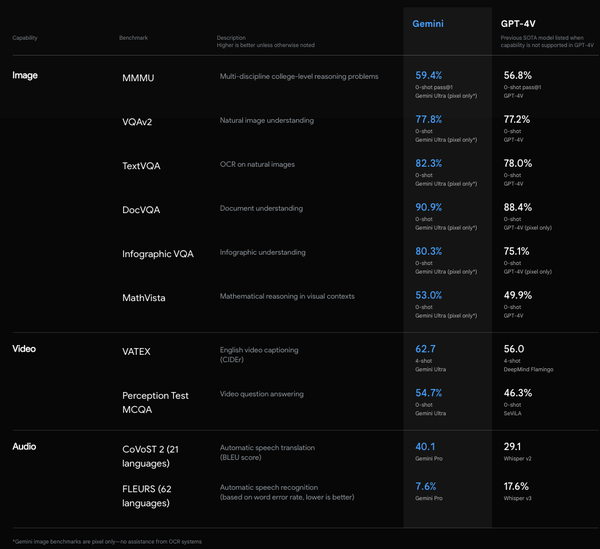Click the GPT-4V column header

[x=518, y=24]
